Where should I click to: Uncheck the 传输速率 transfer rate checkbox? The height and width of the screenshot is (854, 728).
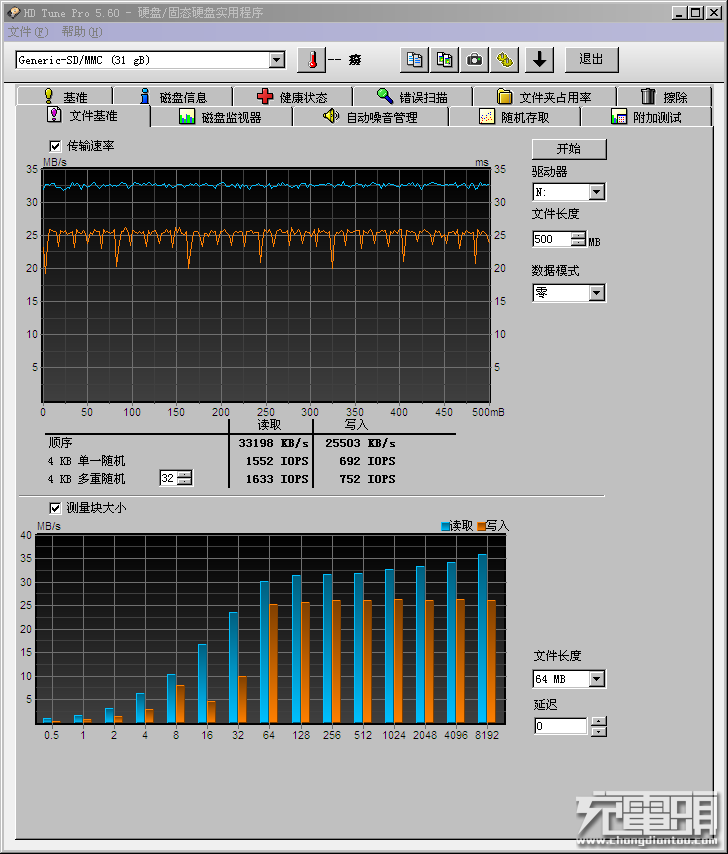pyautogui.click(x=56, y=146)
